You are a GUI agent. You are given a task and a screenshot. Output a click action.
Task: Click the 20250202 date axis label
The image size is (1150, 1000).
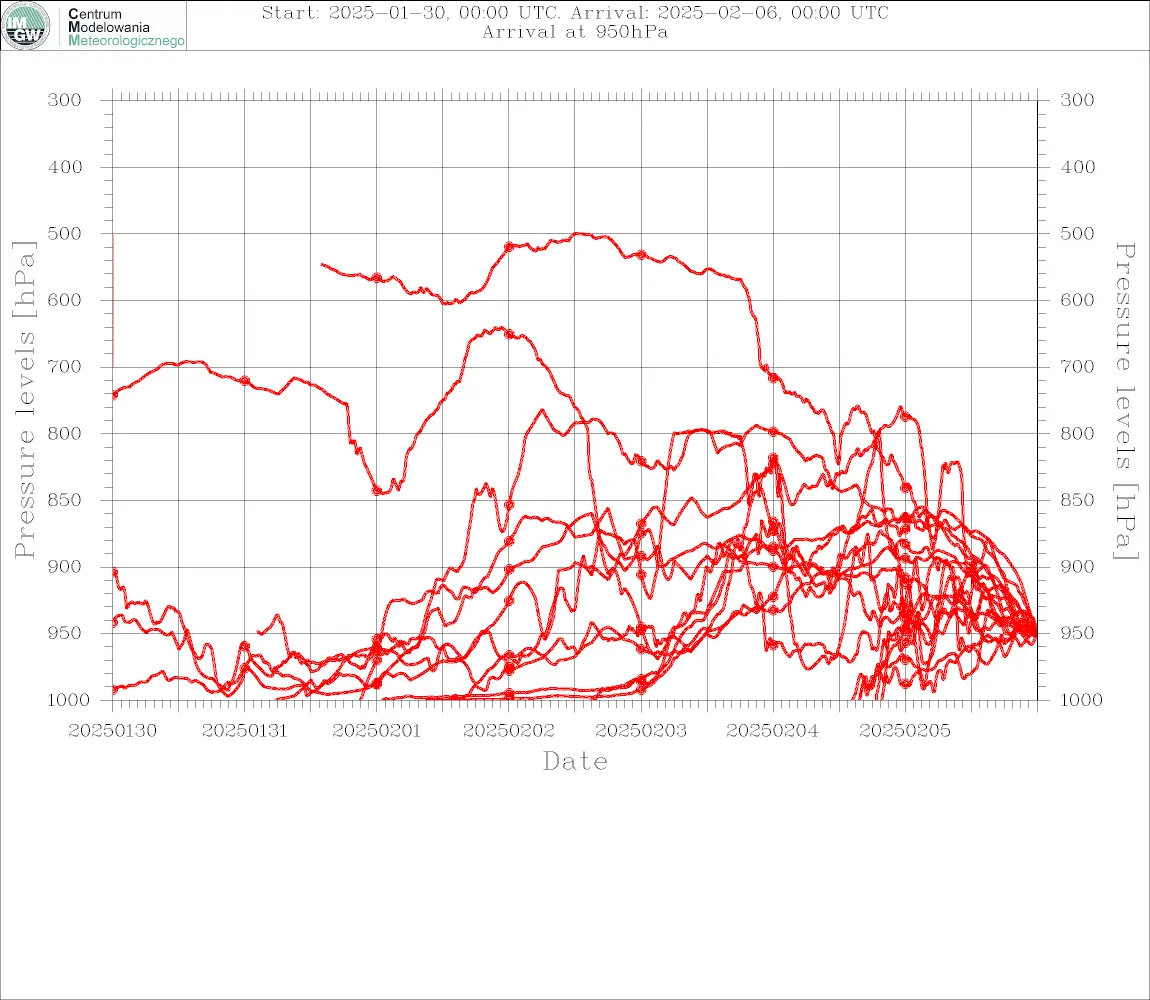point(508,731)
